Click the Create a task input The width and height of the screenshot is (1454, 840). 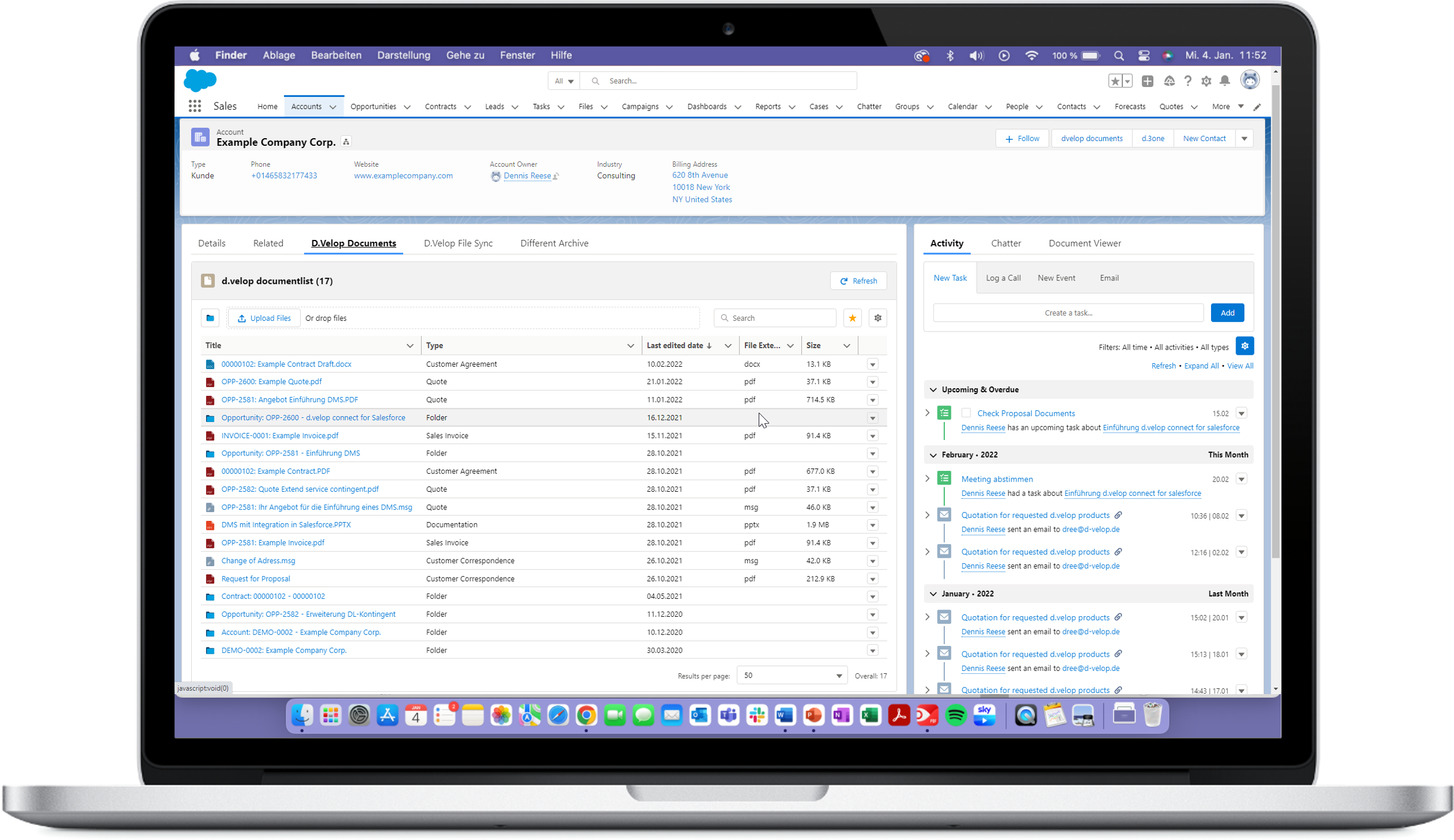1068,313
